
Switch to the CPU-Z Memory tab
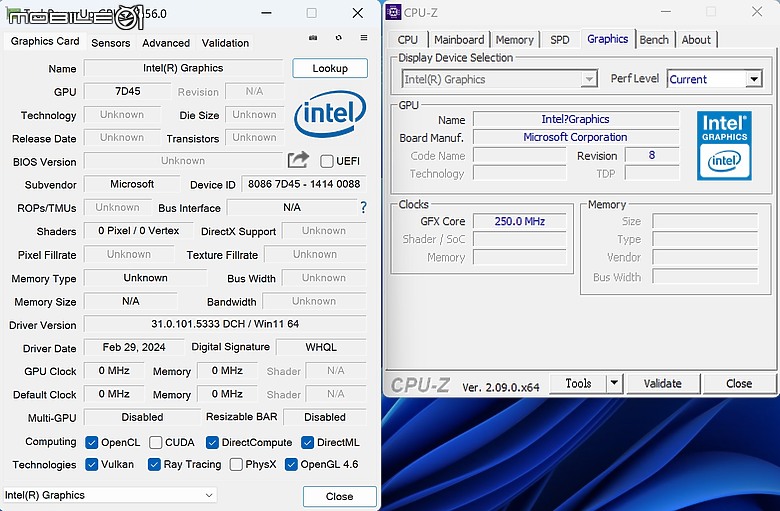click(514, 40)
